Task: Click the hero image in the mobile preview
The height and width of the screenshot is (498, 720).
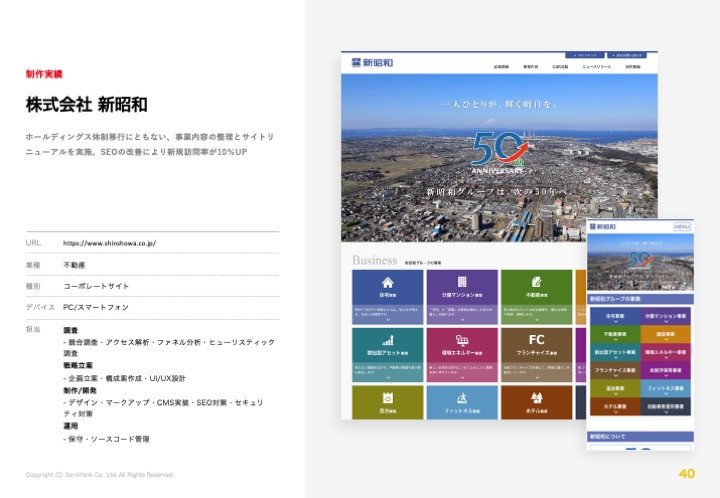Action: [641, 262]
